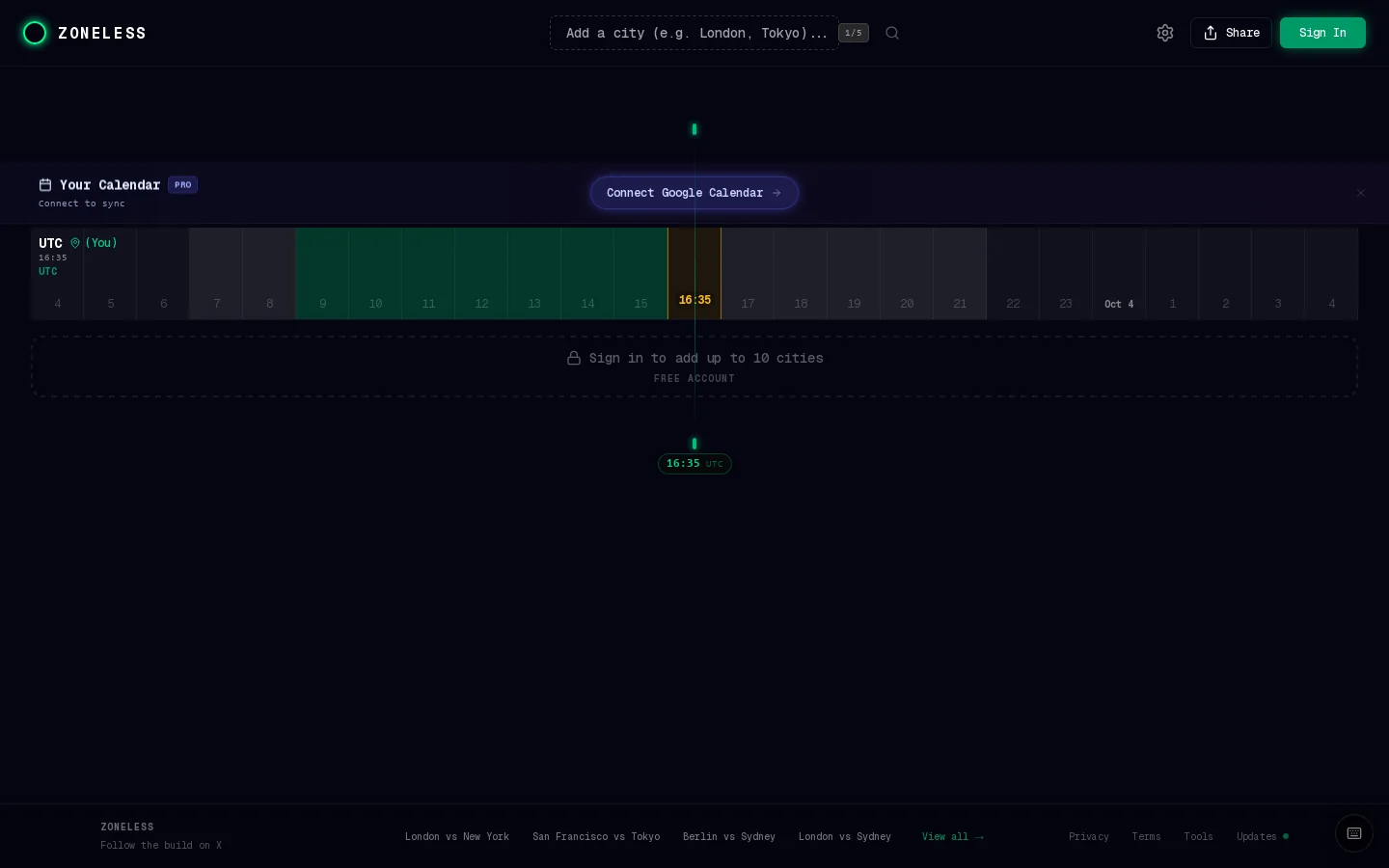This screenshot has height=868, width=1389.
Task: Open the Updates page
Action: click(1262, 837)
